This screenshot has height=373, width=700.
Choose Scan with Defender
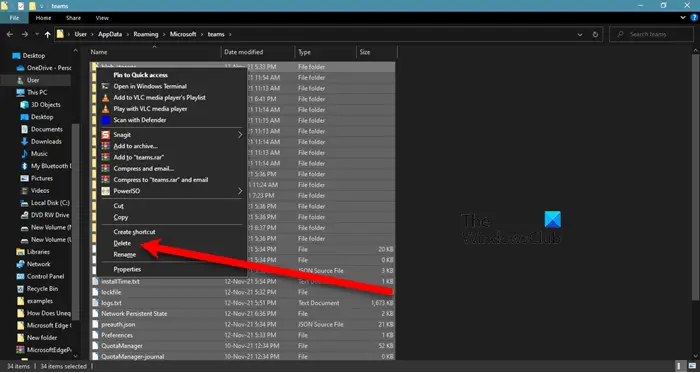(172, 120)
